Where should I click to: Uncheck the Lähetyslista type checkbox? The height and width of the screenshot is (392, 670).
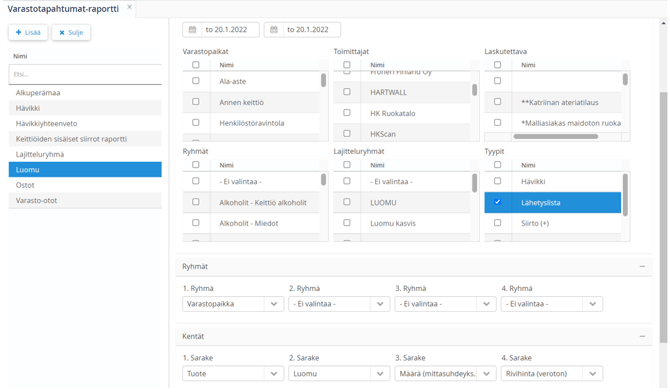click(x=497, y=202)
